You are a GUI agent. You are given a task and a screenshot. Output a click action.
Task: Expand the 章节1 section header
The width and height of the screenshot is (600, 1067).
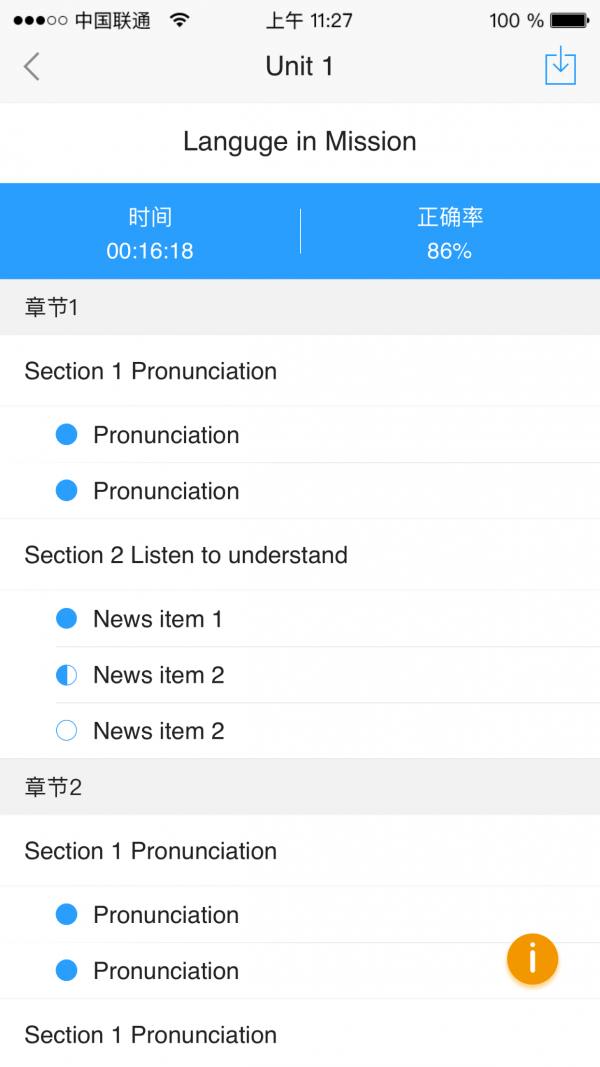(x=300, y=307)
